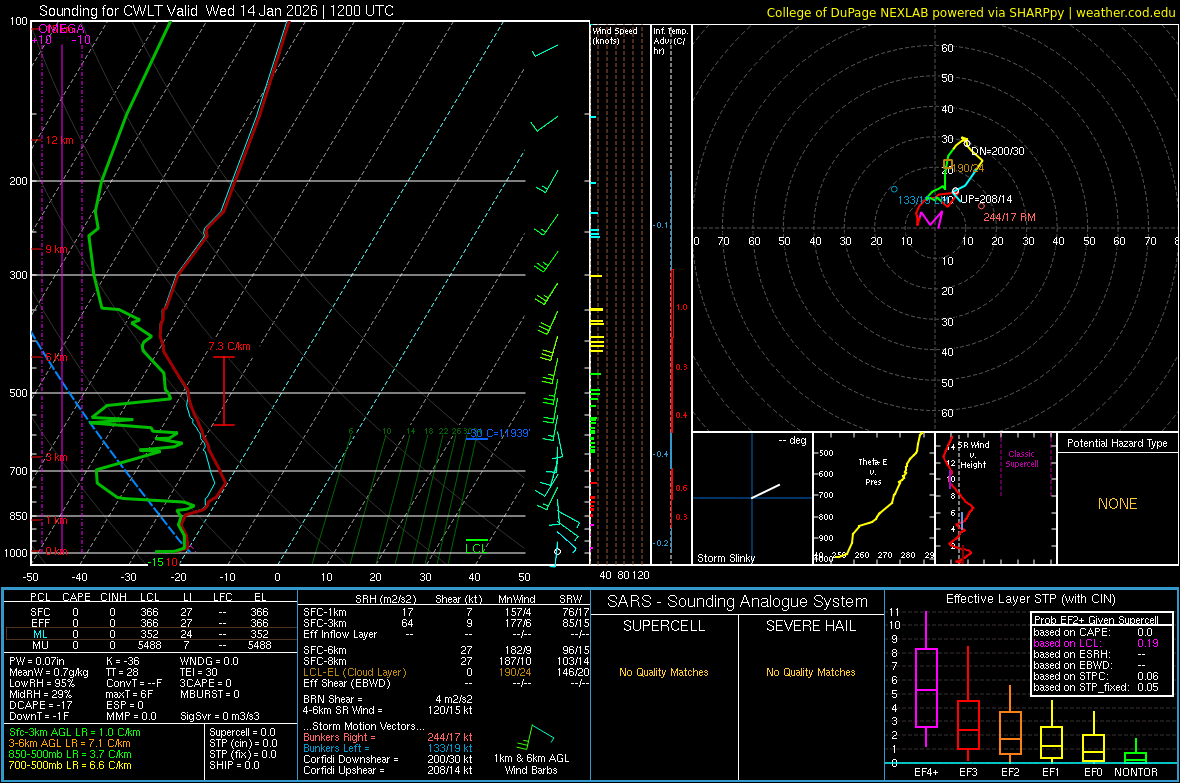Click the CINH column header
1180x783 pixels.
click(114, 597)
